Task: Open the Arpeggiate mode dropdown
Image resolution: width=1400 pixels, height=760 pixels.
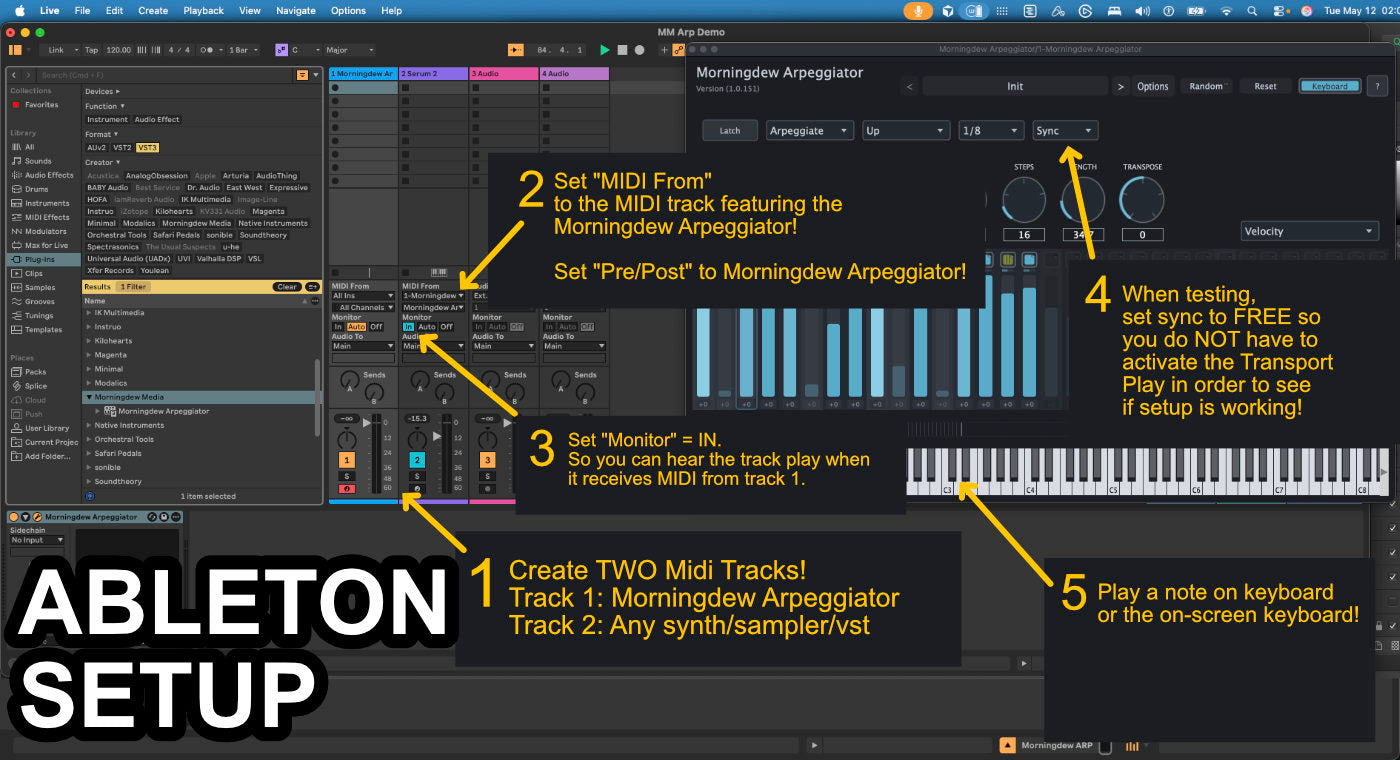Action: click(x=810, y=130)
